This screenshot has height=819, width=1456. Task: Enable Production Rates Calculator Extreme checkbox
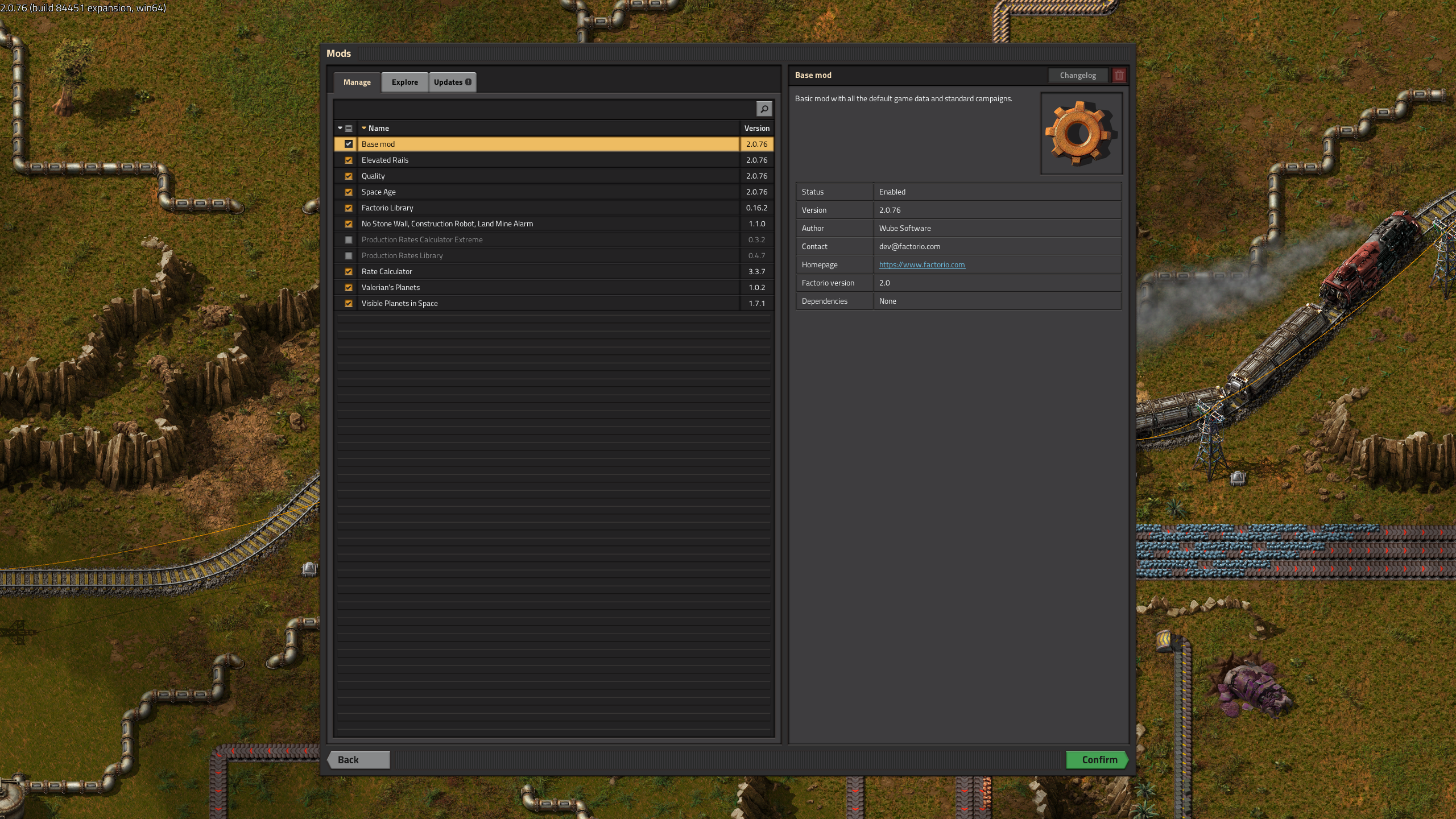click(x=349, y=239)
